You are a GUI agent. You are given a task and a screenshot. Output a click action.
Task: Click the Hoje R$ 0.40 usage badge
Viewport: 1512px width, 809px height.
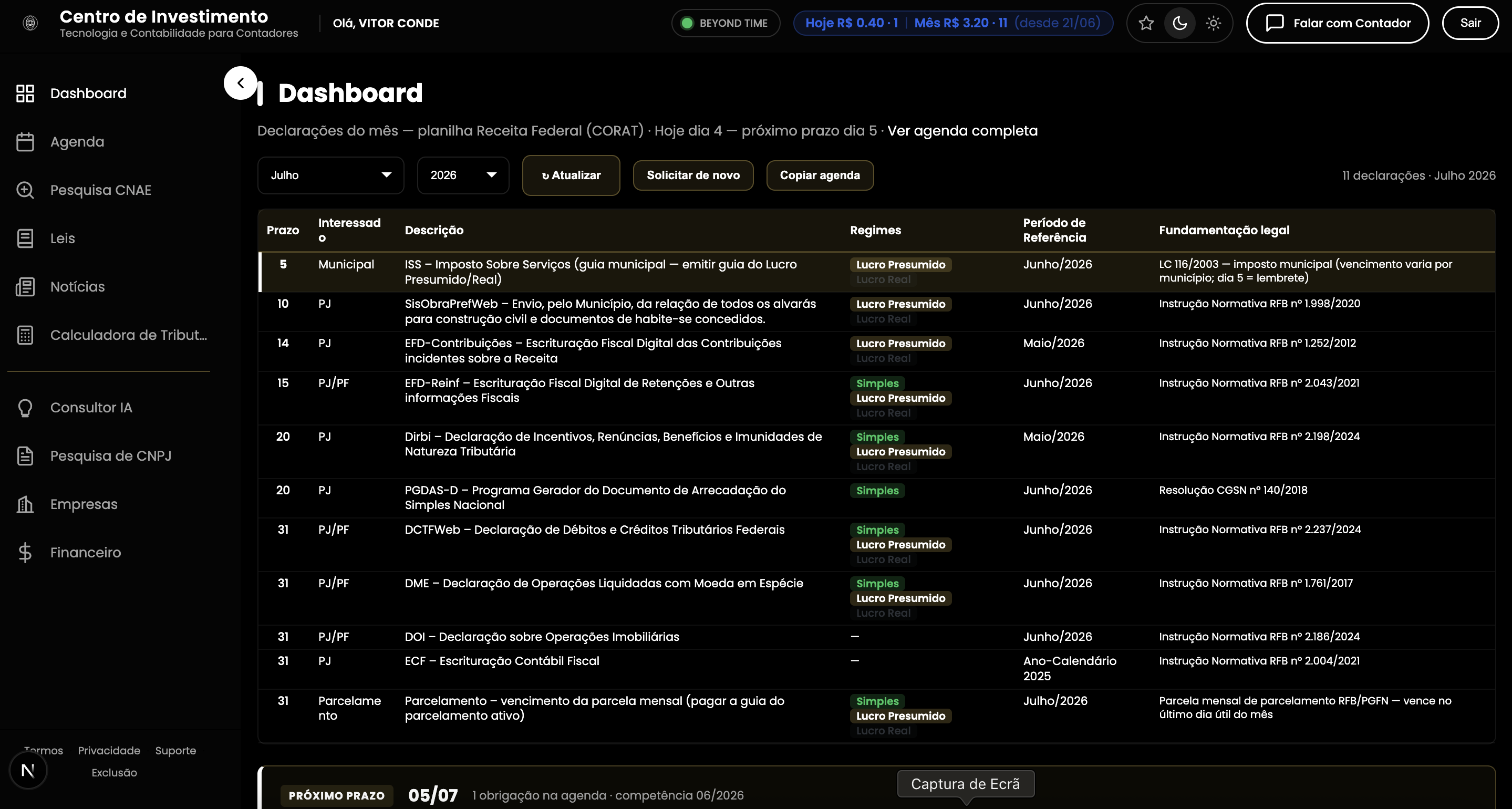tap(952, 23)
